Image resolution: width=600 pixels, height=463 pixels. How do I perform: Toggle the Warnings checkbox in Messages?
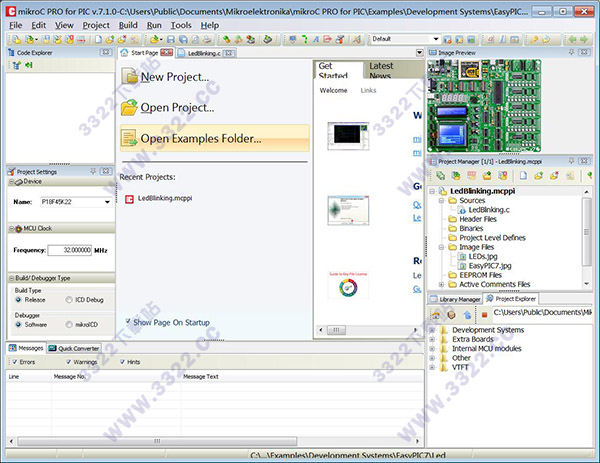pos(68,362)
